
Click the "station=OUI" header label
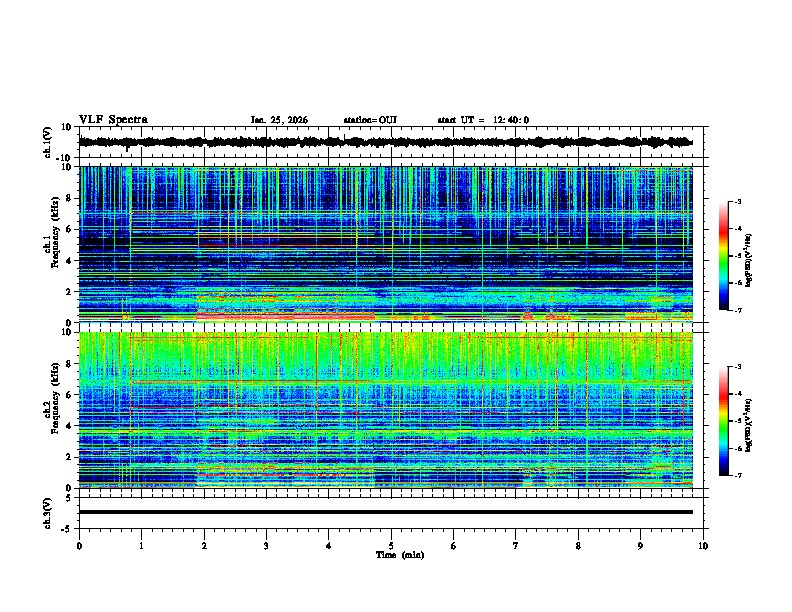point(370,120)
